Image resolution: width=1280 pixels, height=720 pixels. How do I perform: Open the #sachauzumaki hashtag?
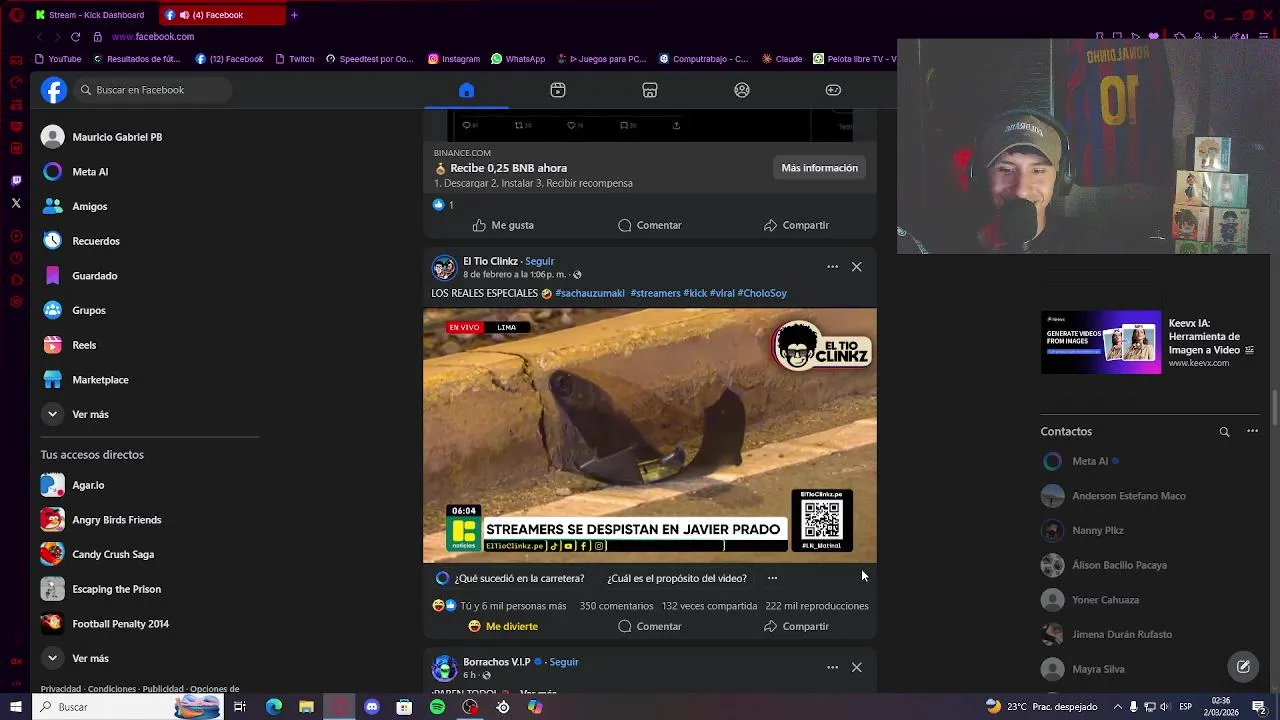(x=590, y=293)
